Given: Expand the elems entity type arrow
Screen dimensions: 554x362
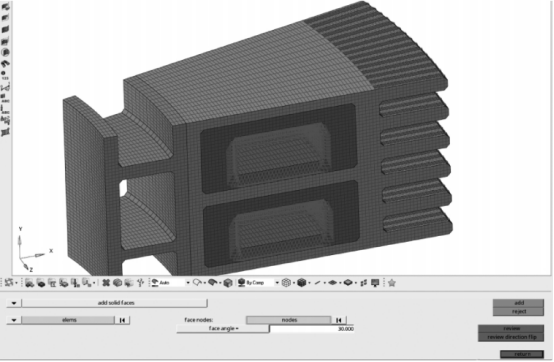Looking at the screenshot, I should 14,320.
